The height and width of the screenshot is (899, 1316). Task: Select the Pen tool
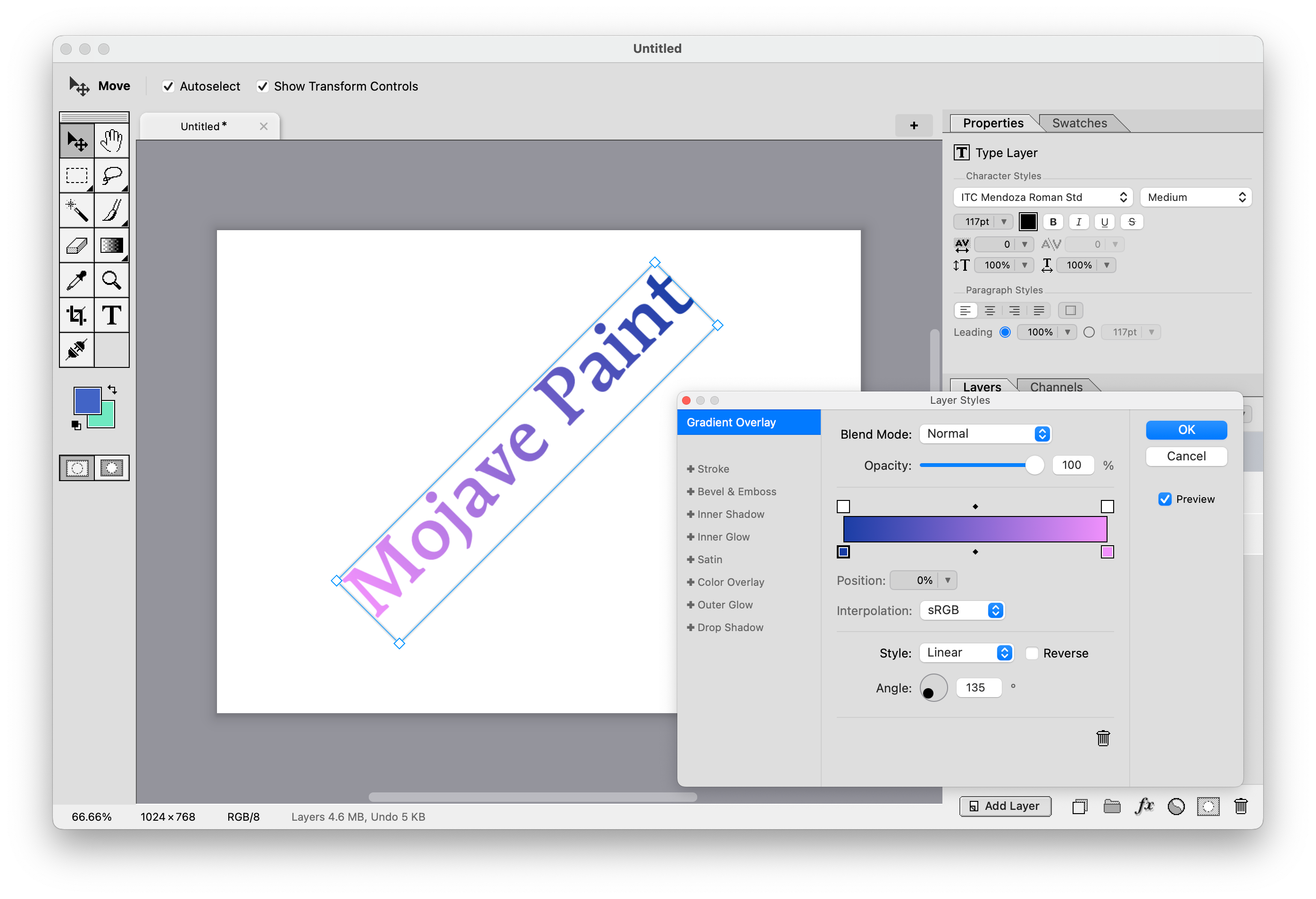77,350
